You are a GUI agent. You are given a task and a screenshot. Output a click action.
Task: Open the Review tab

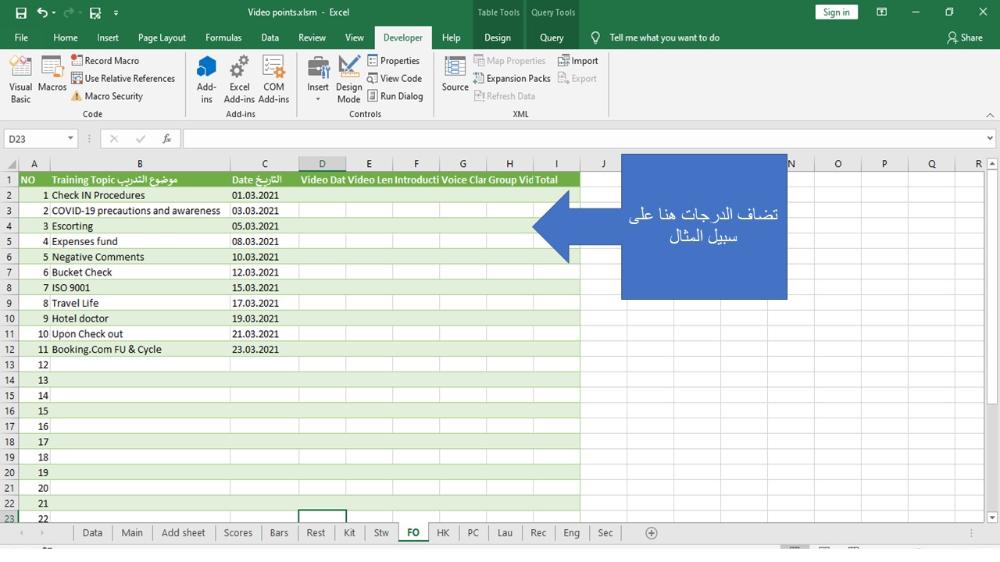(312, 38)
